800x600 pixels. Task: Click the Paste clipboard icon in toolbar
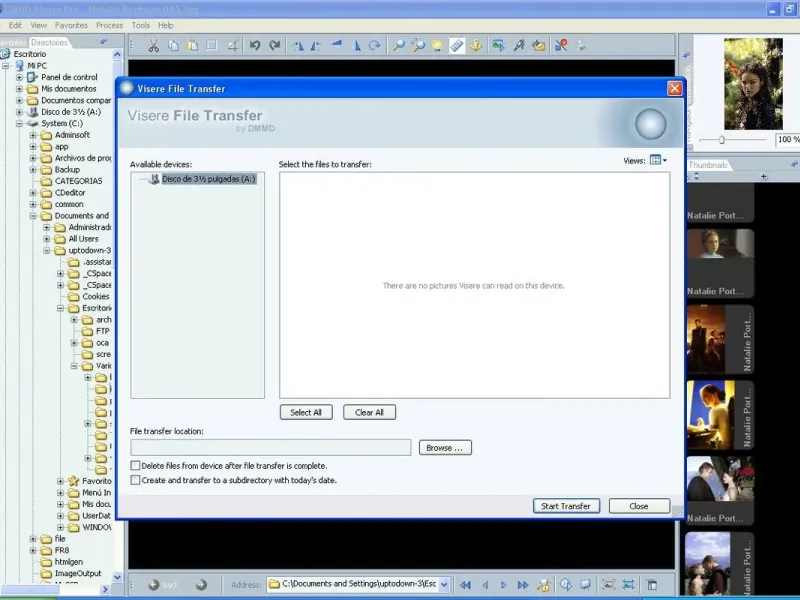tap(192, 46)
